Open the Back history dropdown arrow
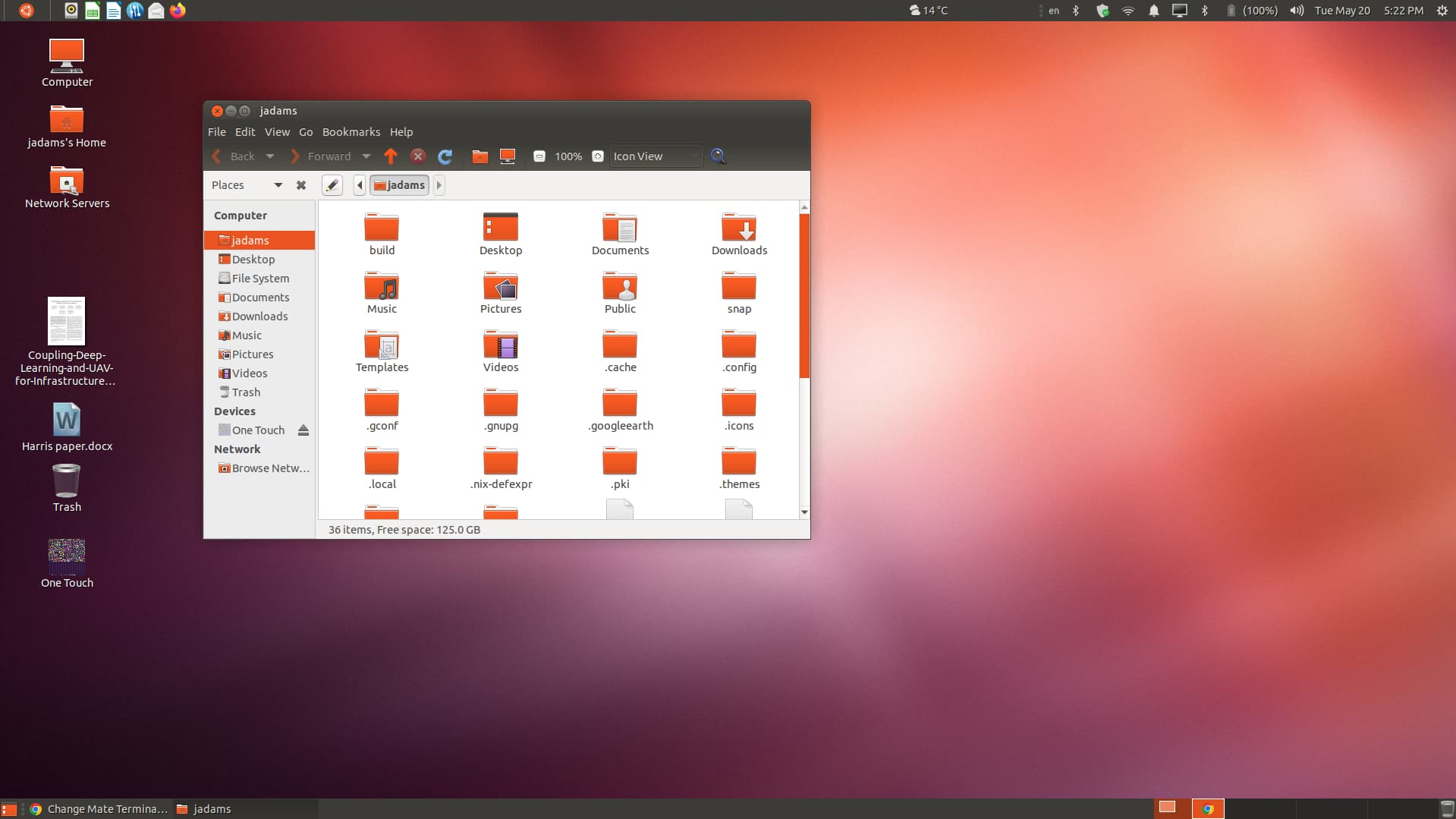This screenshot has height=819, width=1456. click(x=269, y=156)
